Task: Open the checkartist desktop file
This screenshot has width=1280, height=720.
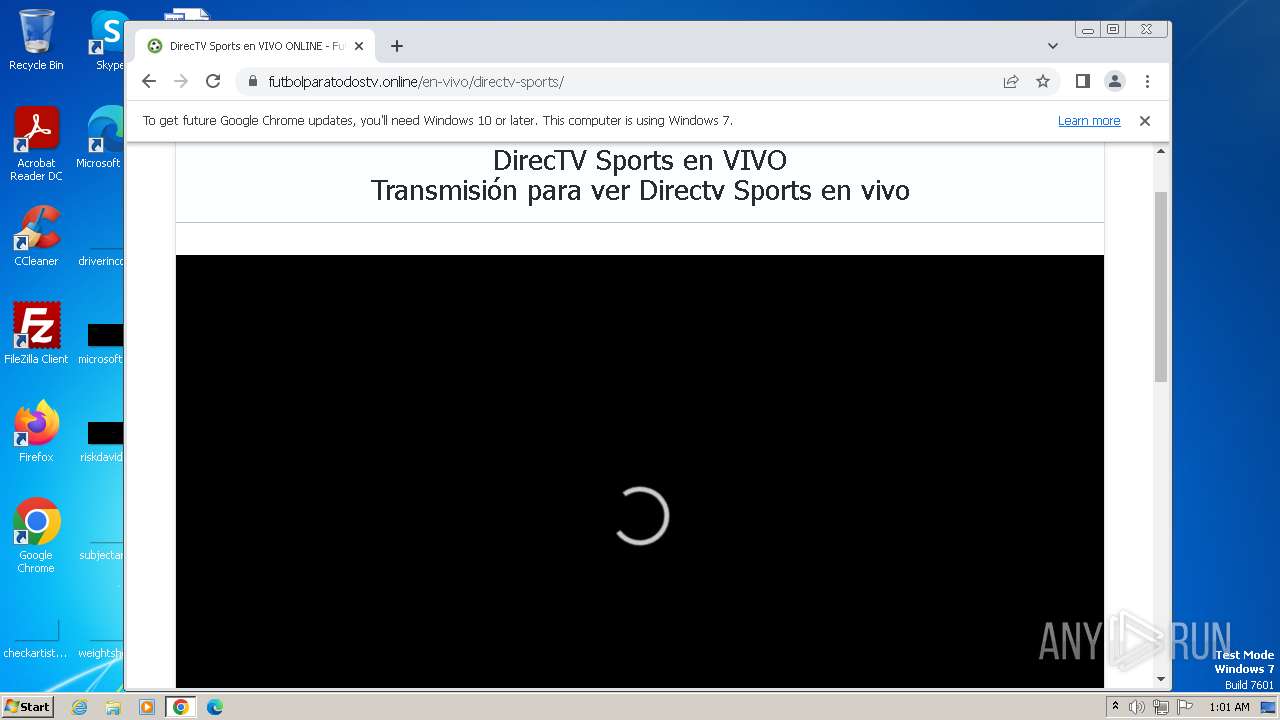Action: [36, 638]
